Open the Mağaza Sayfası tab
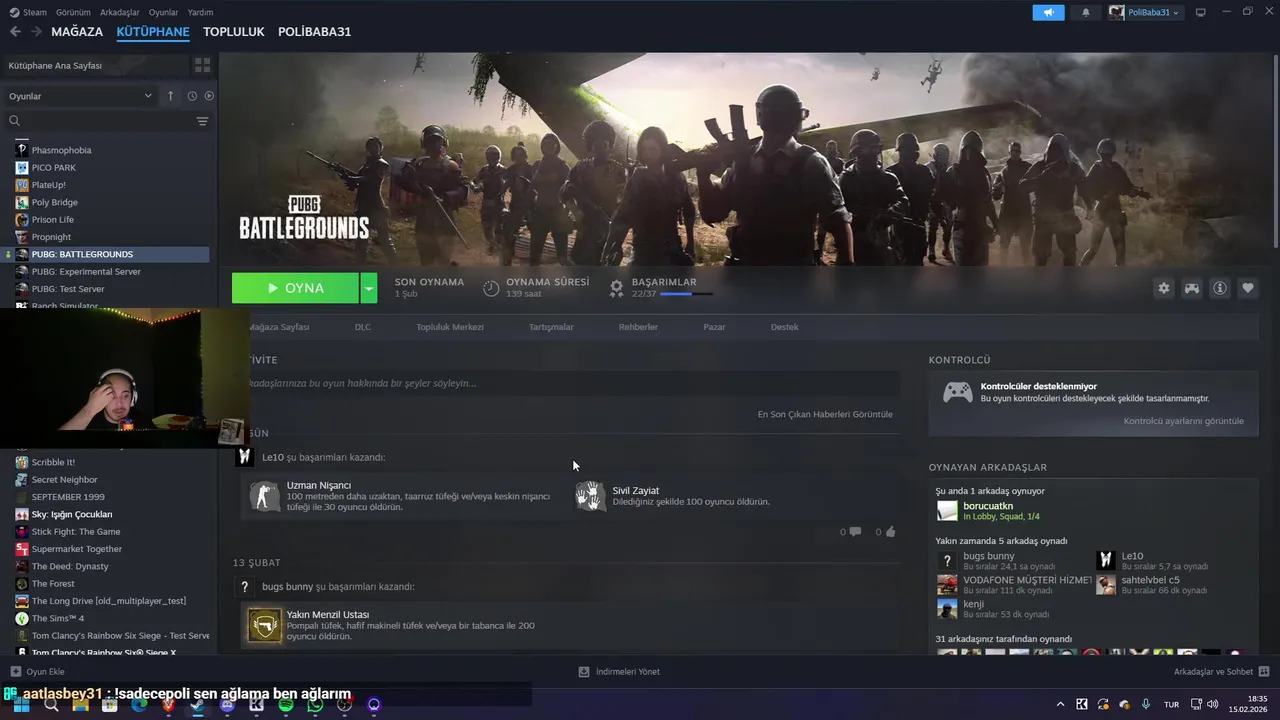1280x720 pixels. click(x=279, y=327)
